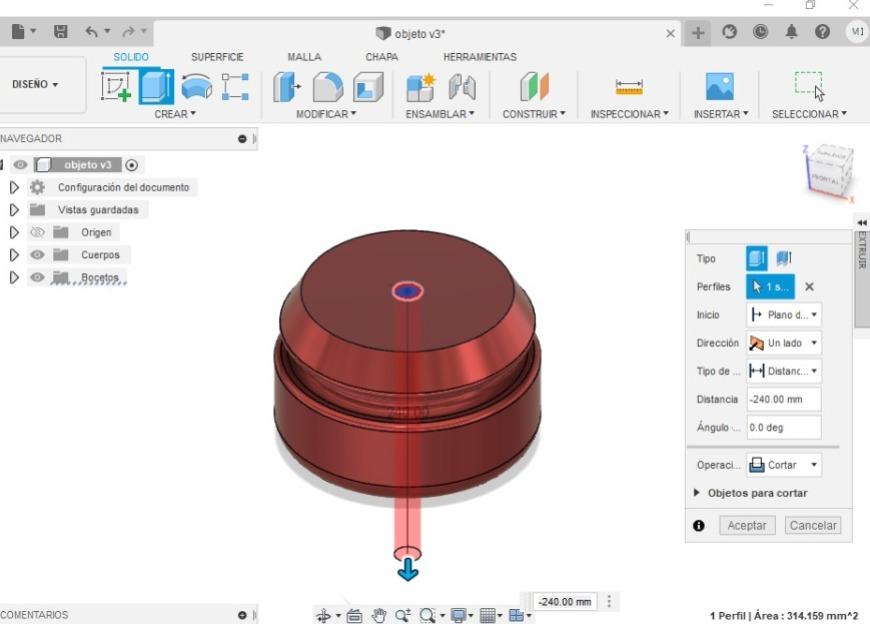Expand the Cuerpos tree node
The width and height of the screenshot is (870, 624).
point(14,255)
